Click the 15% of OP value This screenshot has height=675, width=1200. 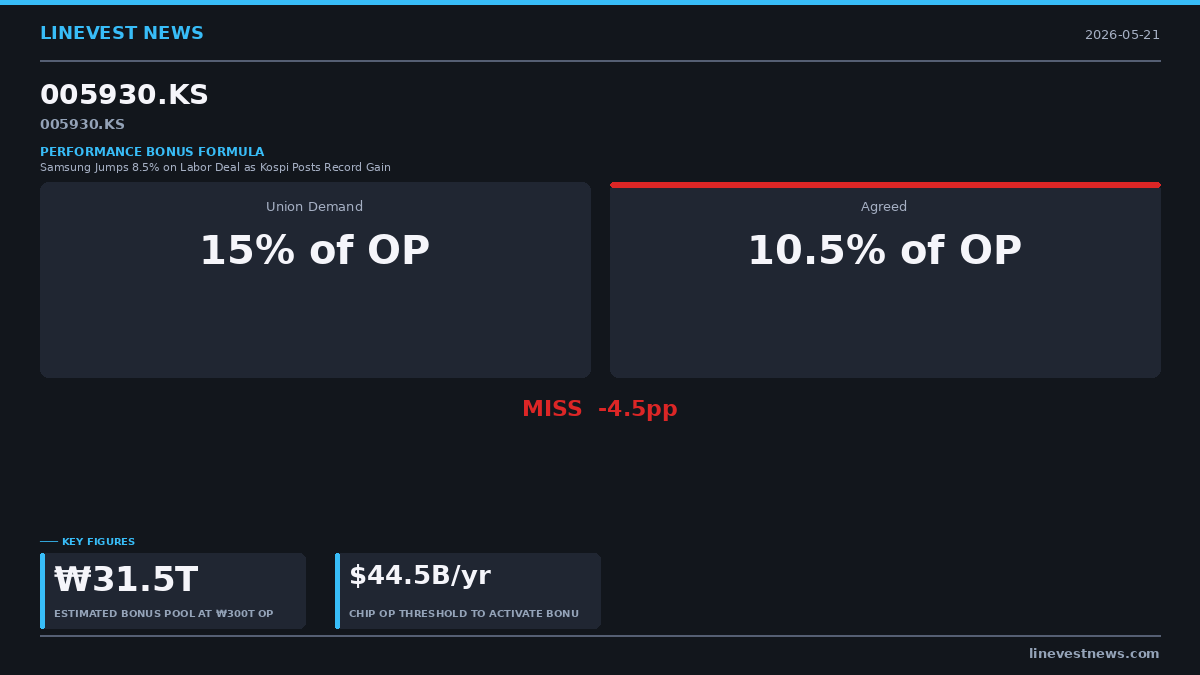point(315,252)
